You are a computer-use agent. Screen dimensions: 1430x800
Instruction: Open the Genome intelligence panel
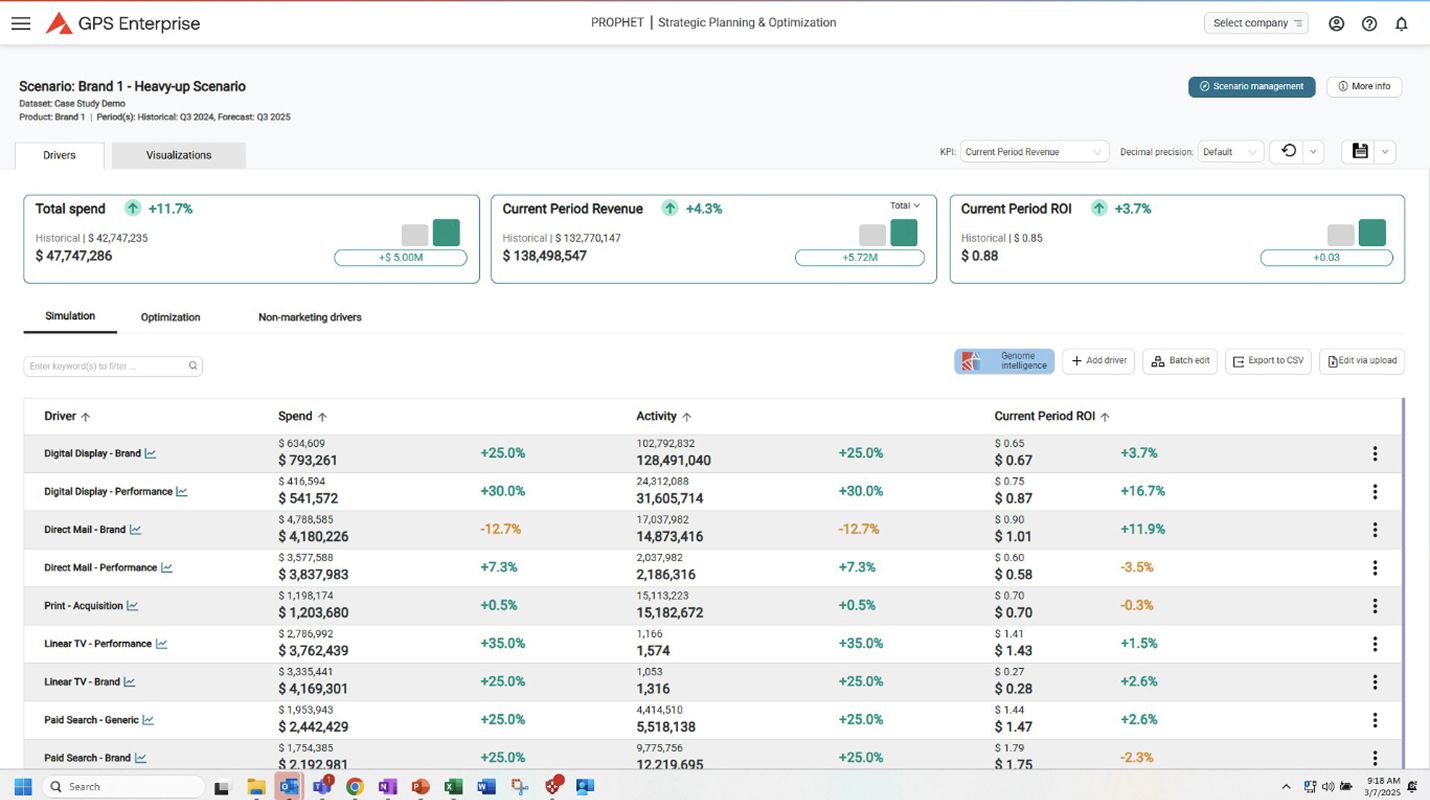coord(1003,361)
